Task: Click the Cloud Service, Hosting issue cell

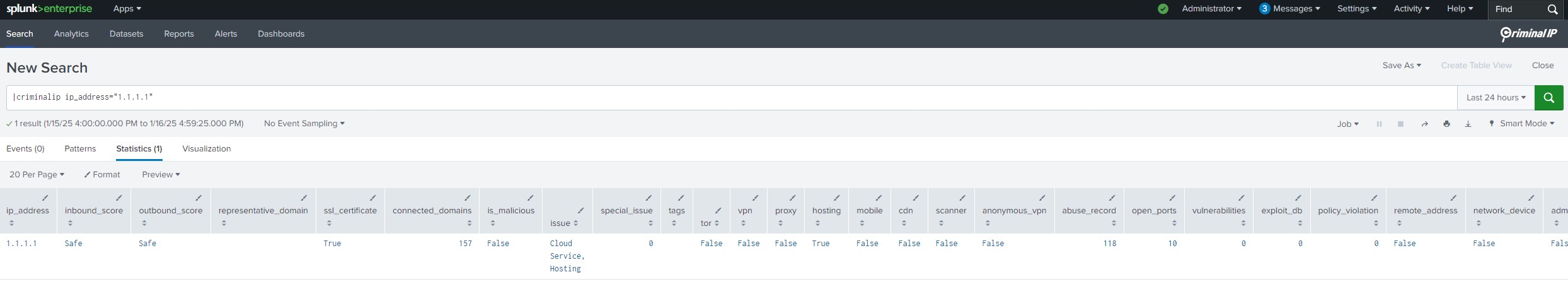Action: pos(567,256)
